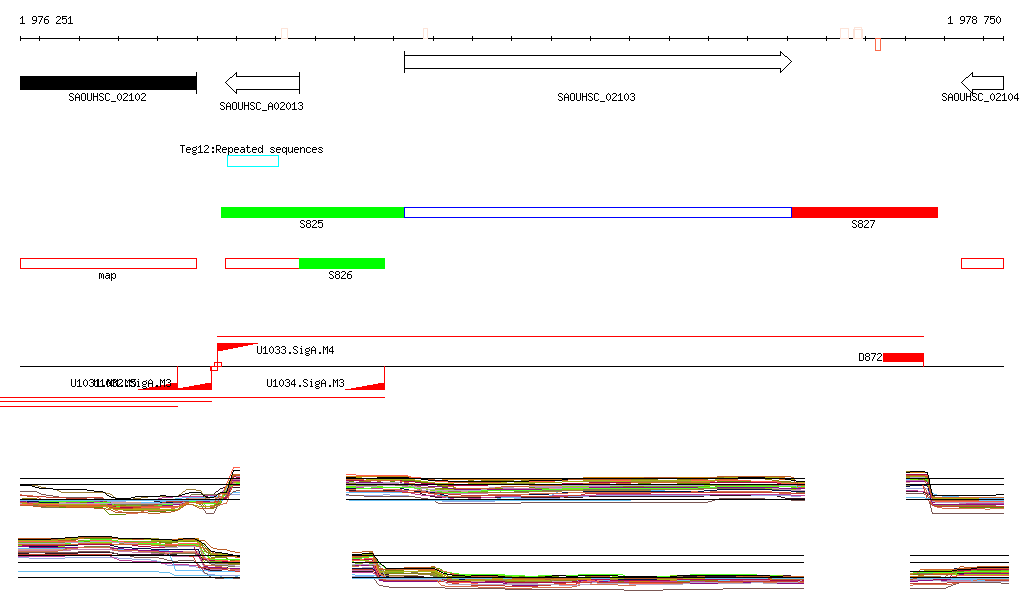Image resolution: width=1024 pixels, height=611 pixels.
Task: Select the SAOUHSC_A02013 gene arrow
Action: (262, 83)
